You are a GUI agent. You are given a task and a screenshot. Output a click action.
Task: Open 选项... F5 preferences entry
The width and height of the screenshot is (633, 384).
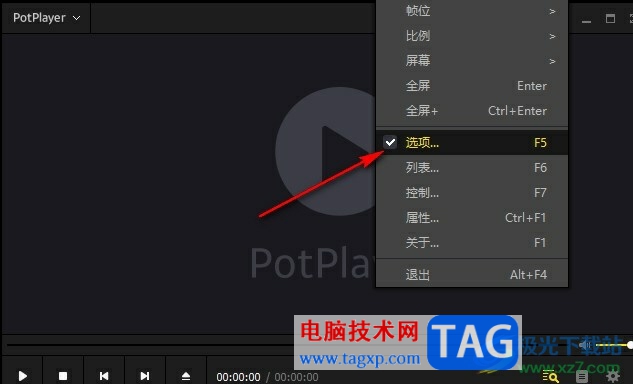coord(472,143)
